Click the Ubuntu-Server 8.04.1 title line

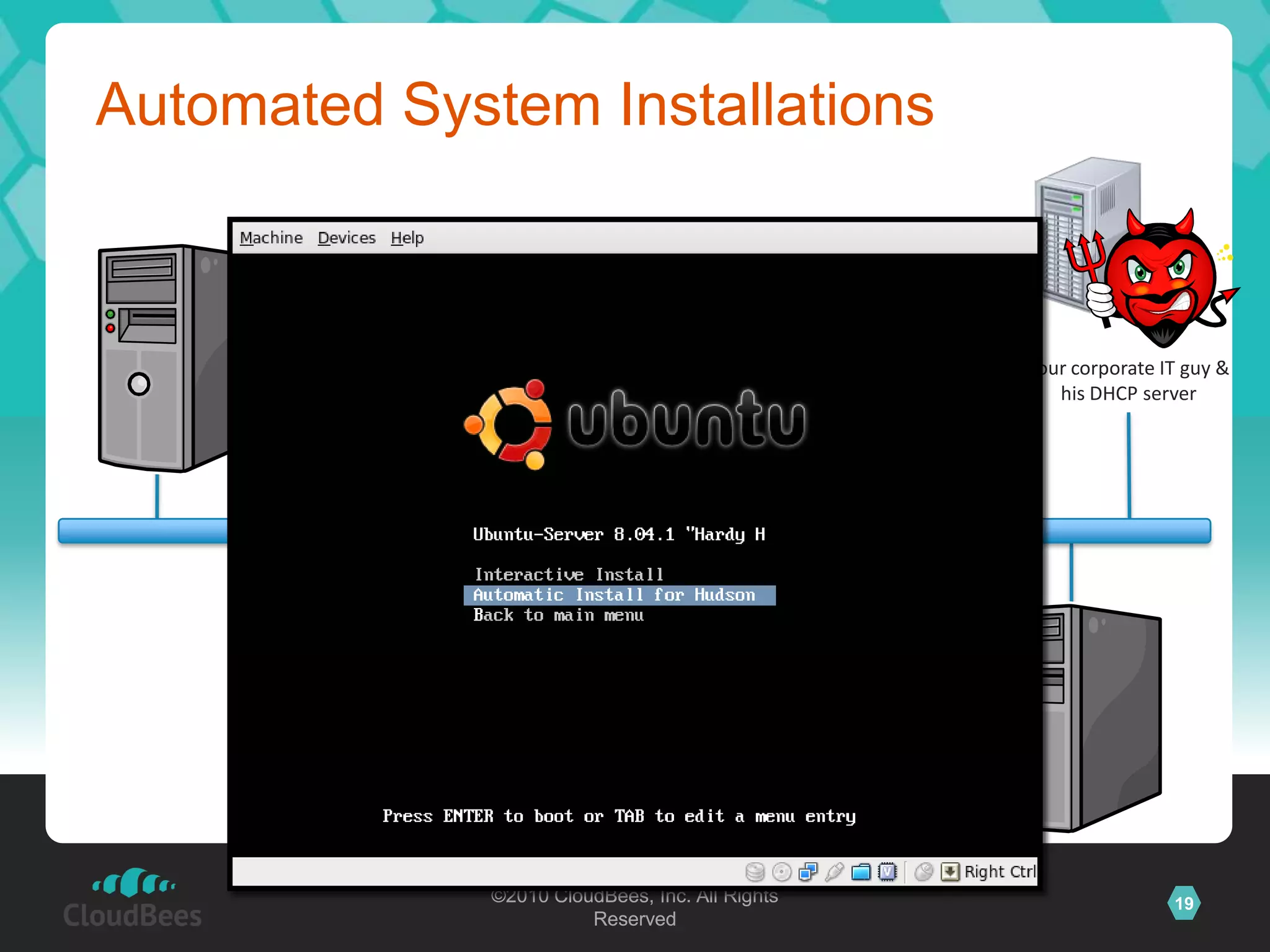[x=619, y=534]
